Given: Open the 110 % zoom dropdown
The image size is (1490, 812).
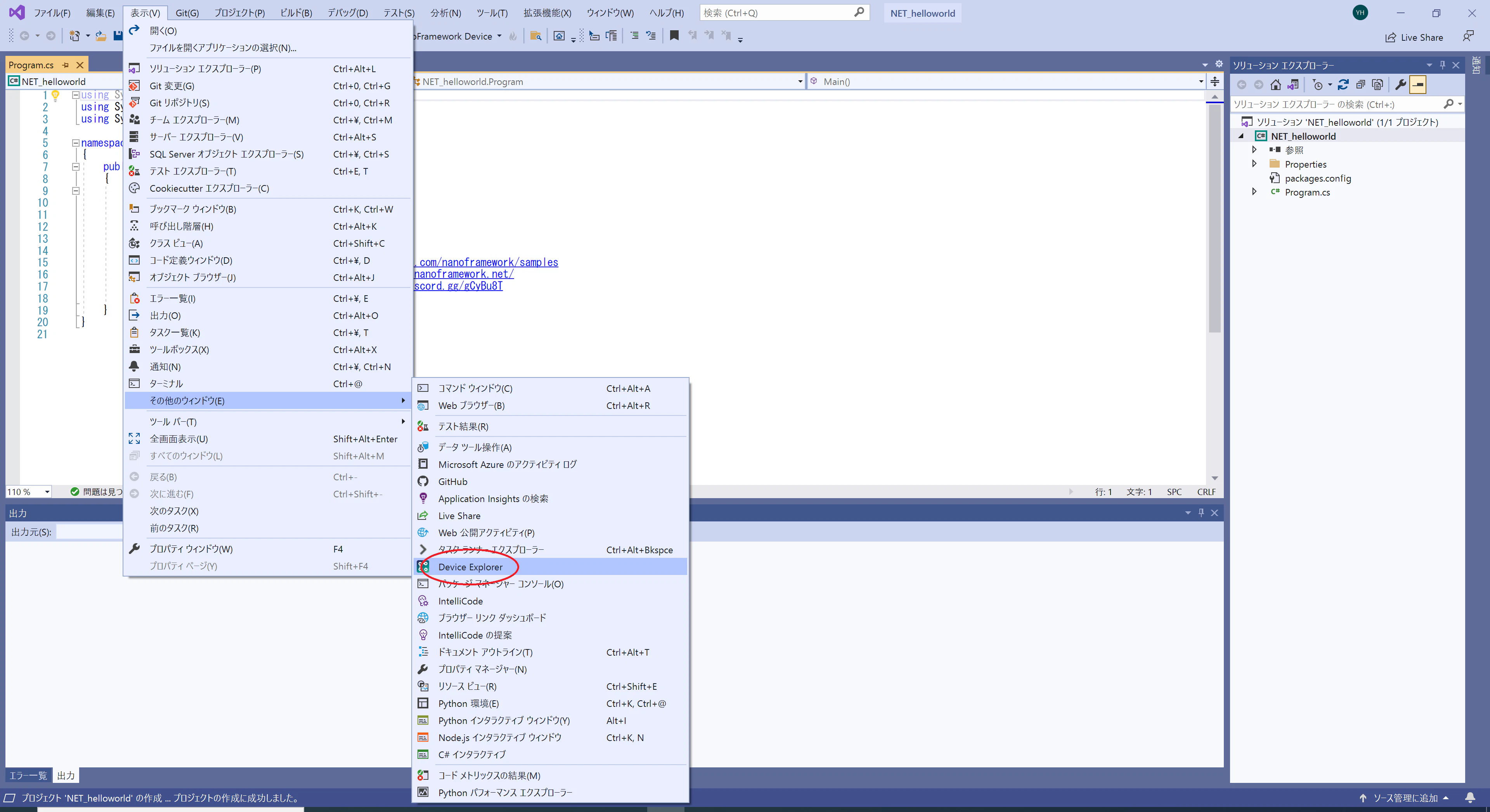Looking at the screenshot, I should click(47, 492).
